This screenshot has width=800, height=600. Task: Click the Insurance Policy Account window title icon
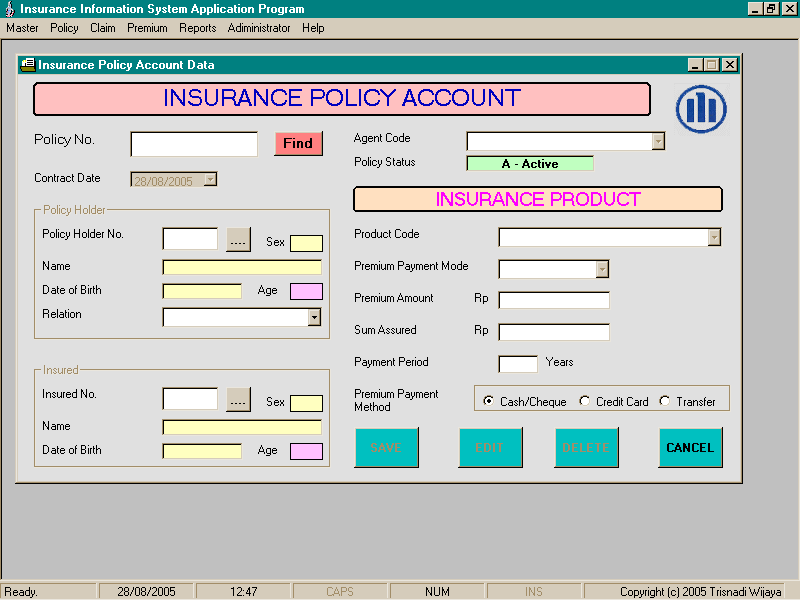[x=28, y=65]
